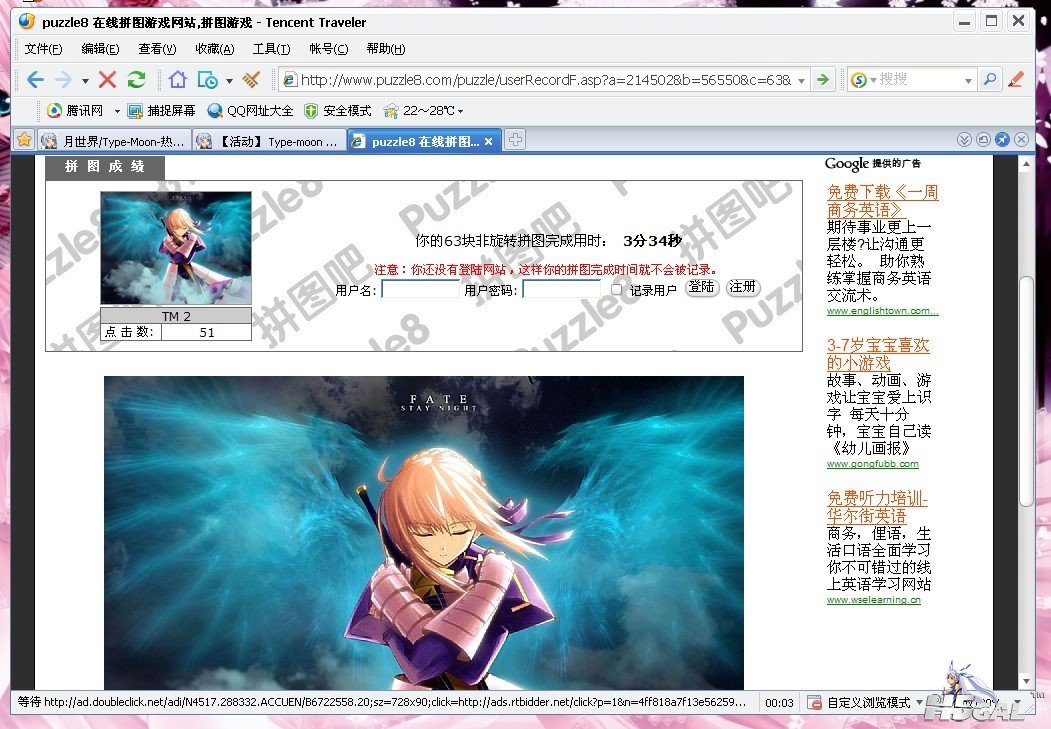Toggle 安全模式 shield button

click(x=337, y=111)
